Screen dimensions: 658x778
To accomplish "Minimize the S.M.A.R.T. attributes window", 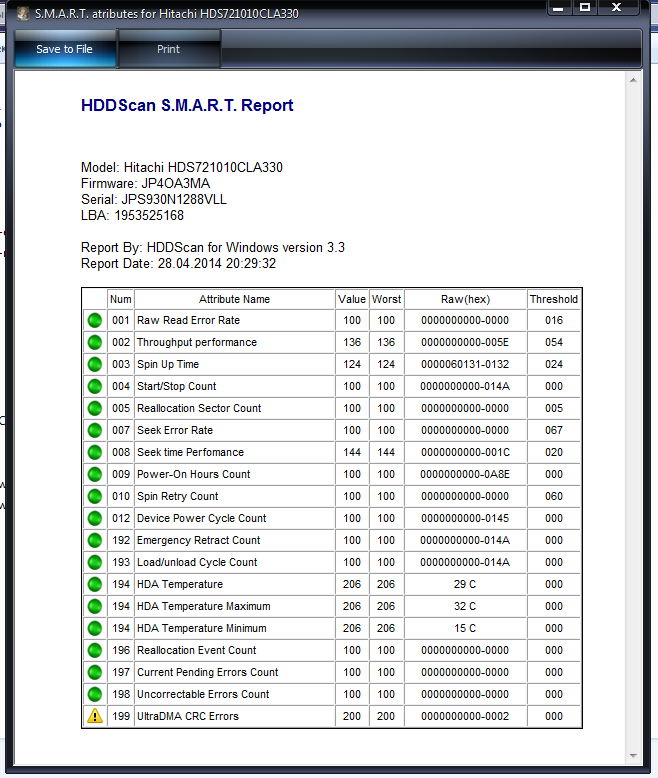I will (x=559, y=7).
